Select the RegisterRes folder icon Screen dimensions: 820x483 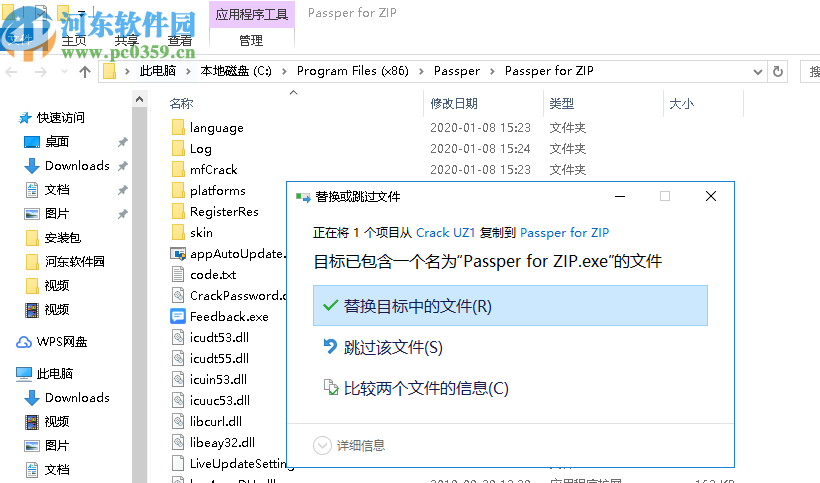point(178,211)
